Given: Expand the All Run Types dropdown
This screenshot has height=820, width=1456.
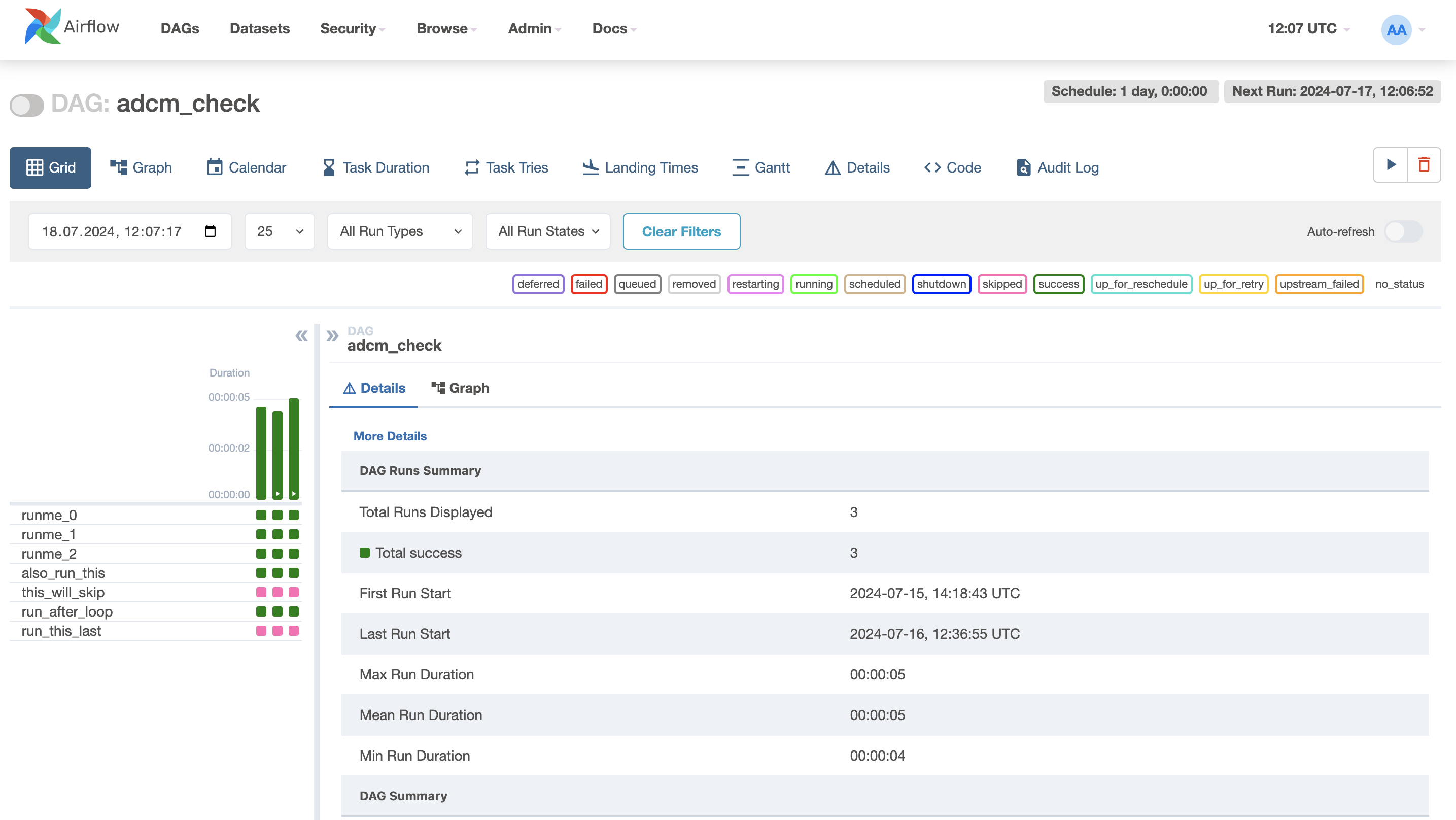Looking at the screenshot, I should [400, 231].
